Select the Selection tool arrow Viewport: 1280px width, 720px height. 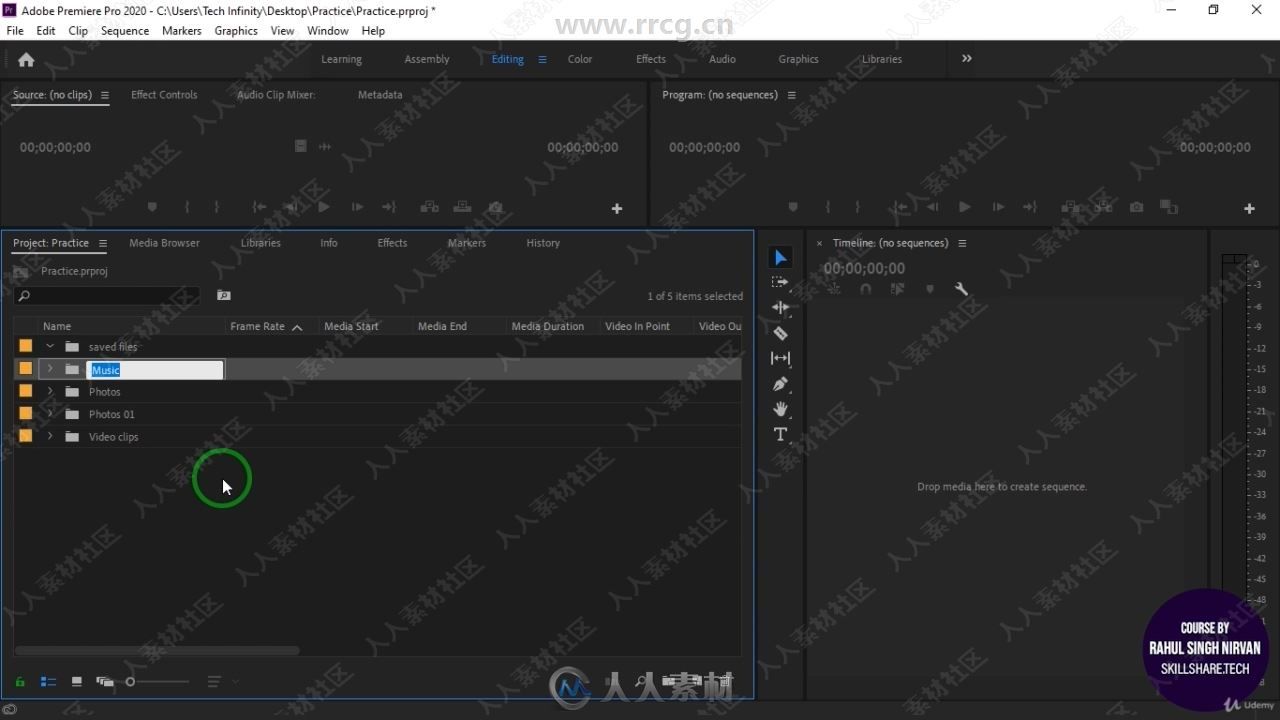click(780, 258)
